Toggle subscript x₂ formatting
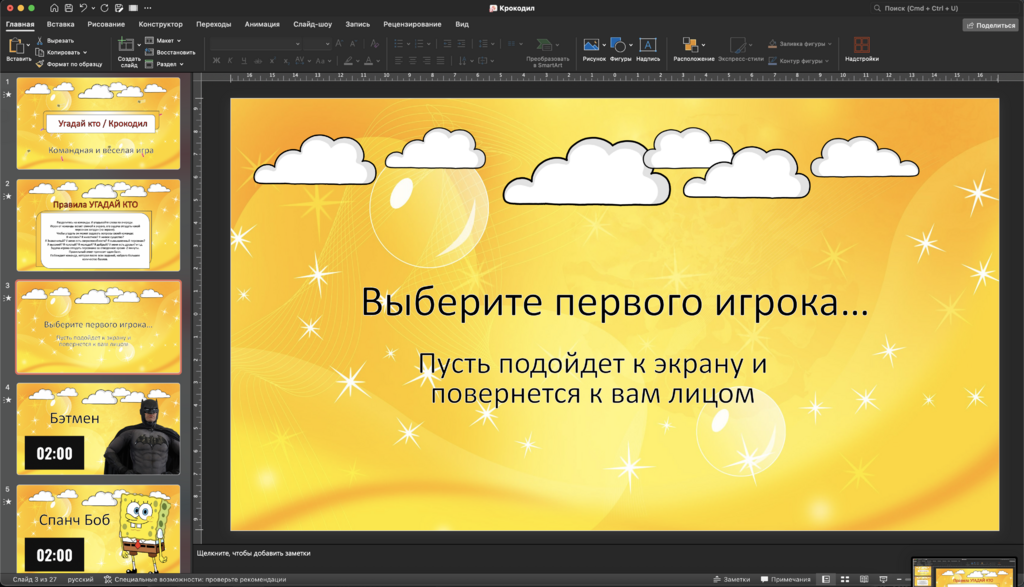Image resolution: width=1024 pixels, height=587 pixels. pos(286,61)
